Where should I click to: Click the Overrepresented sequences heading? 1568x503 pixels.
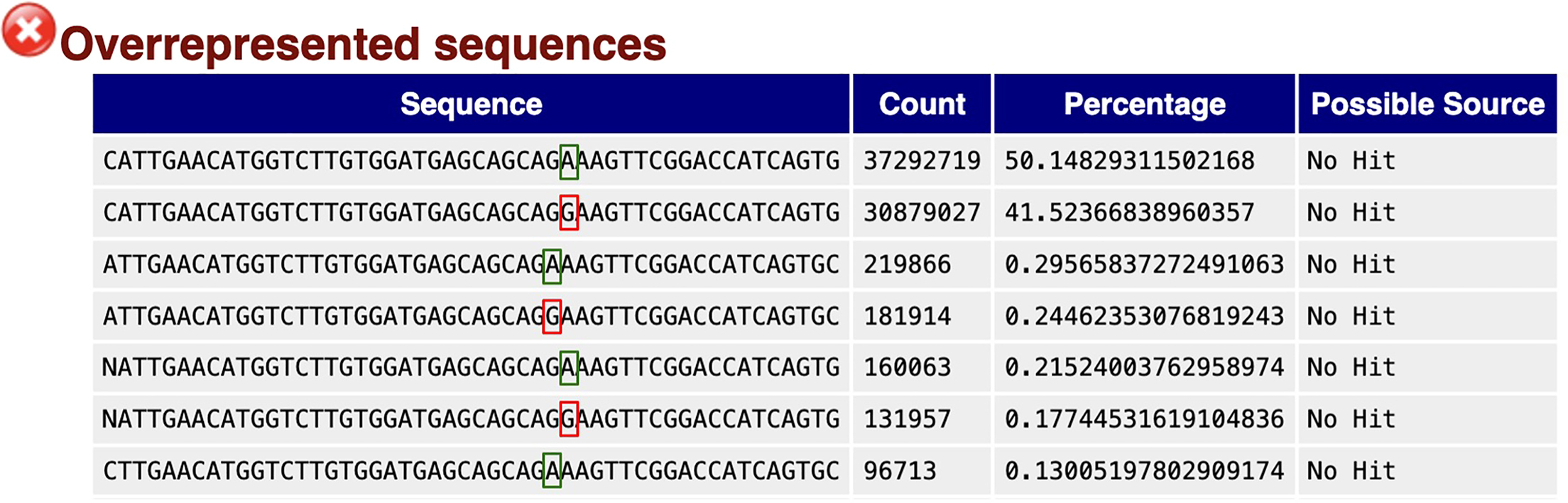click(x=363, y=44)
